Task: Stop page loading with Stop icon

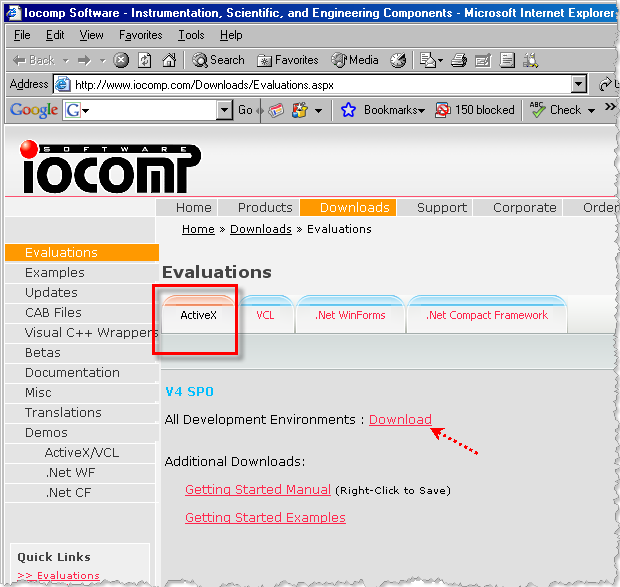Action: tap(121, 60)
